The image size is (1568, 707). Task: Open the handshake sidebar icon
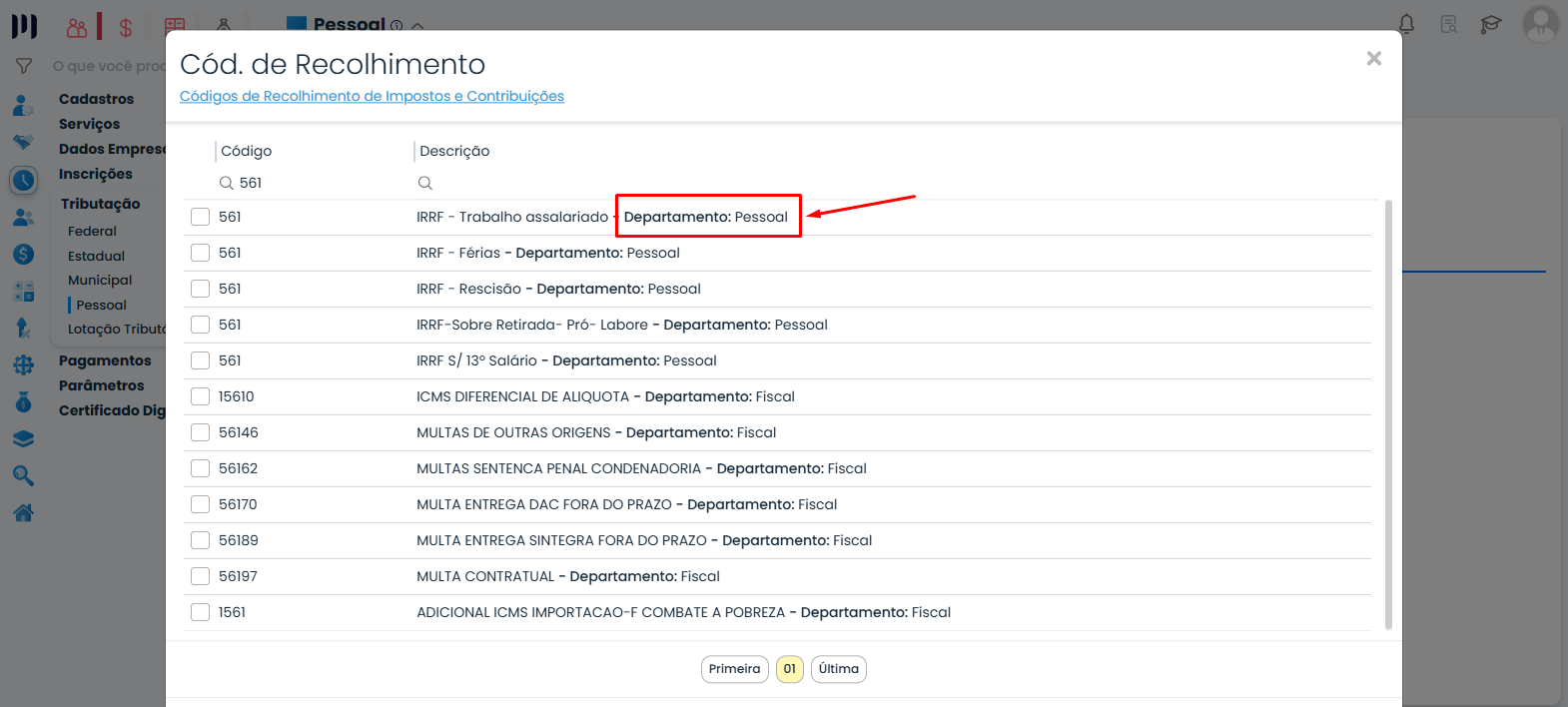pos(24,142)
